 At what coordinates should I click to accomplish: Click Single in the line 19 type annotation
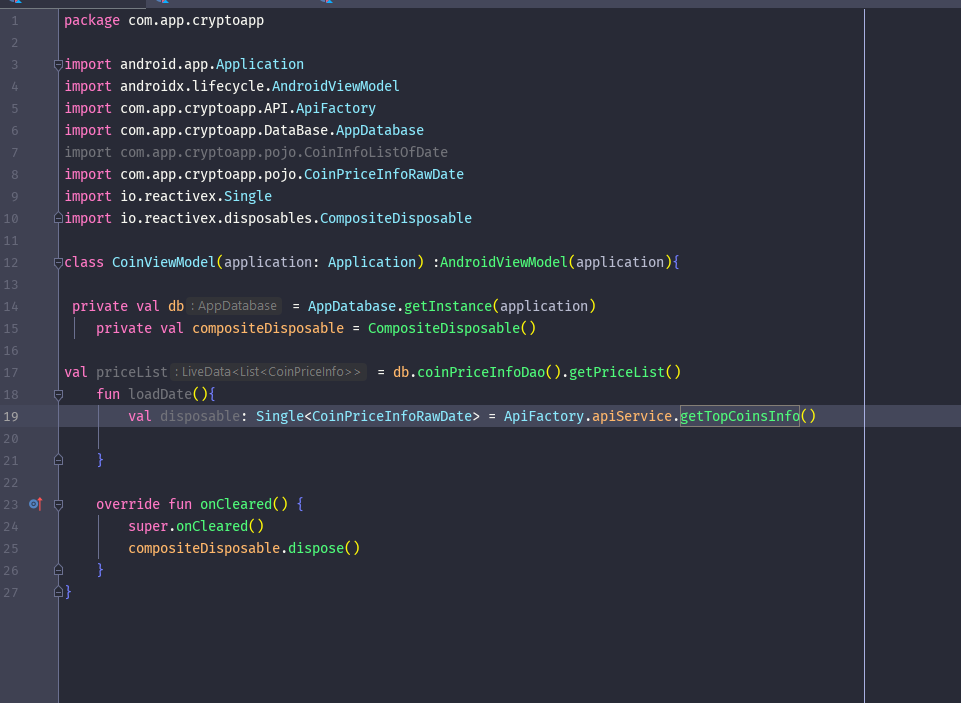point(279,416)
